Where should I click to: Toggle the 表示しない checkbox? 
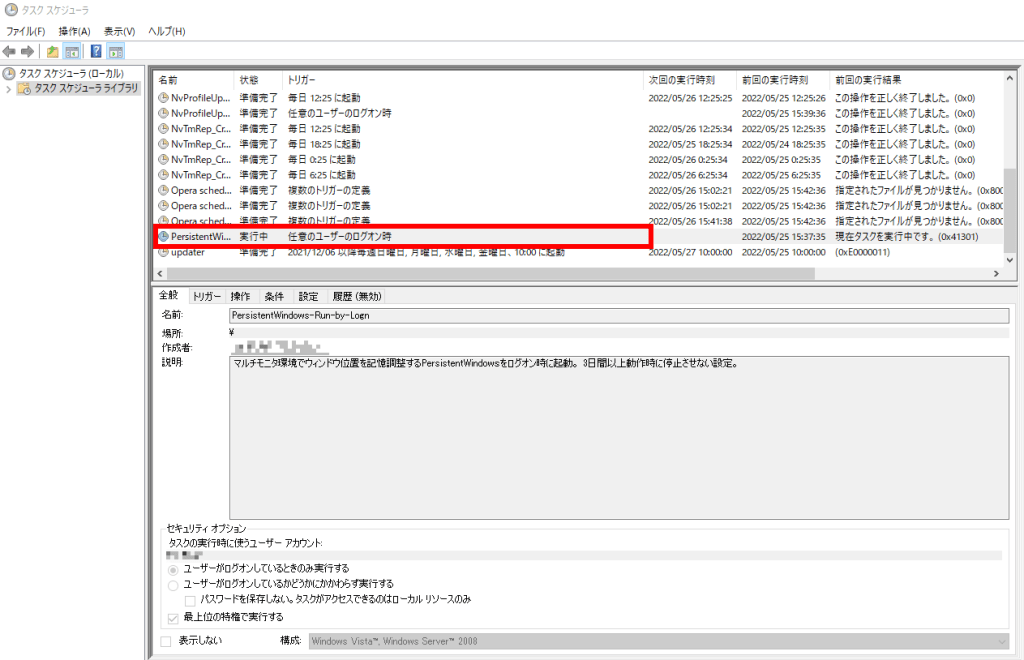point(166,641)
